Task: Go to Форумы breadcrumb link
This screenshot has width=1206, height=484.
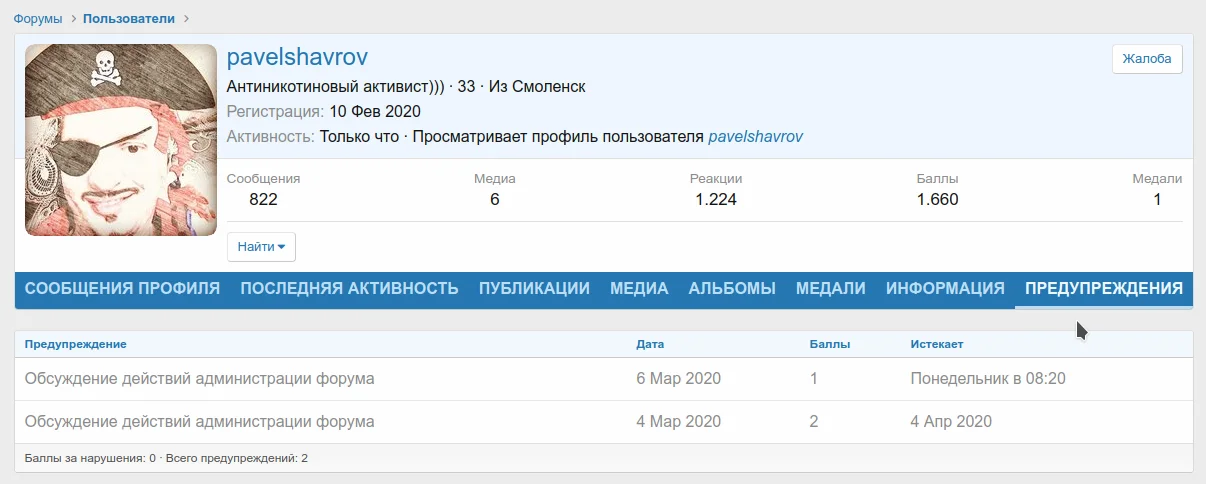Action: tap(37, 19)
